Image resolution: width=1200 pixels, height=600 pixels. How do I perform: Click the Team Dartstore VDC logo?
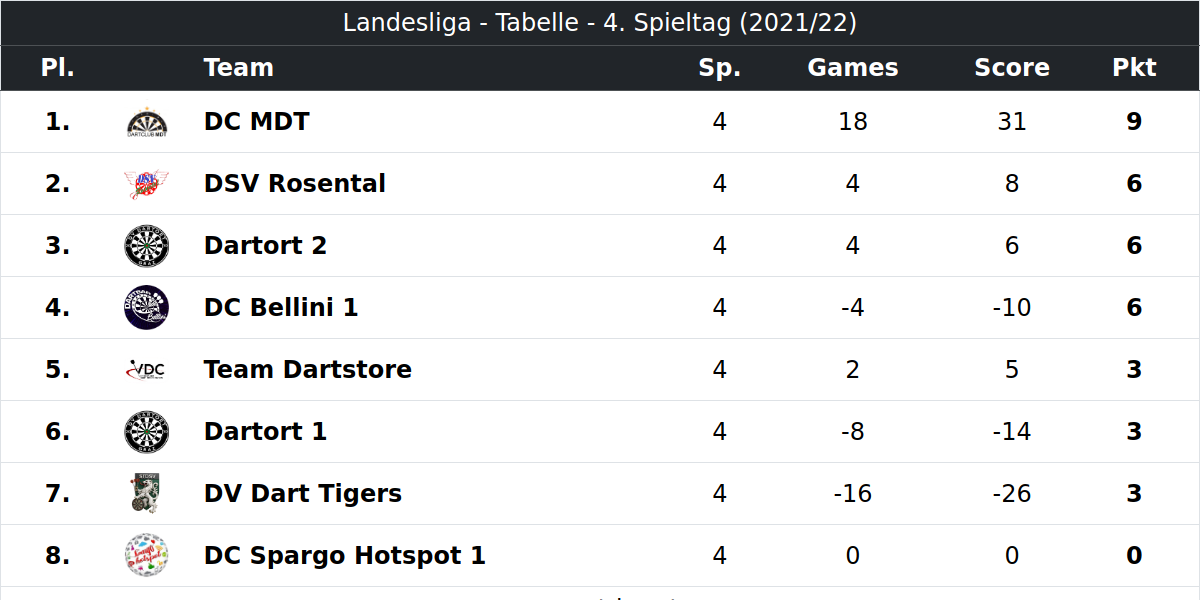coord(147,370)
